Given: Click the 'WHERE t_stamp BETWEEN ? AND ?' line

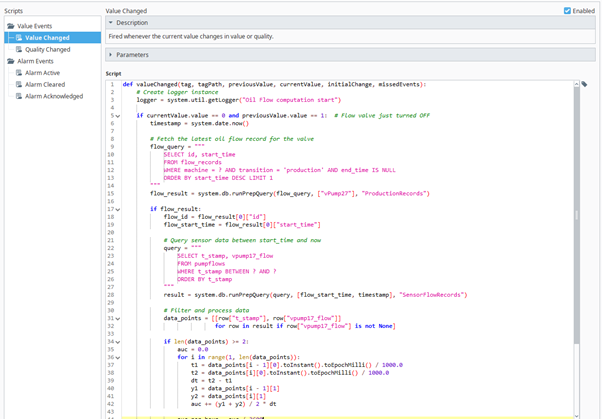Looking at the screenshot, I should (227, 271).
